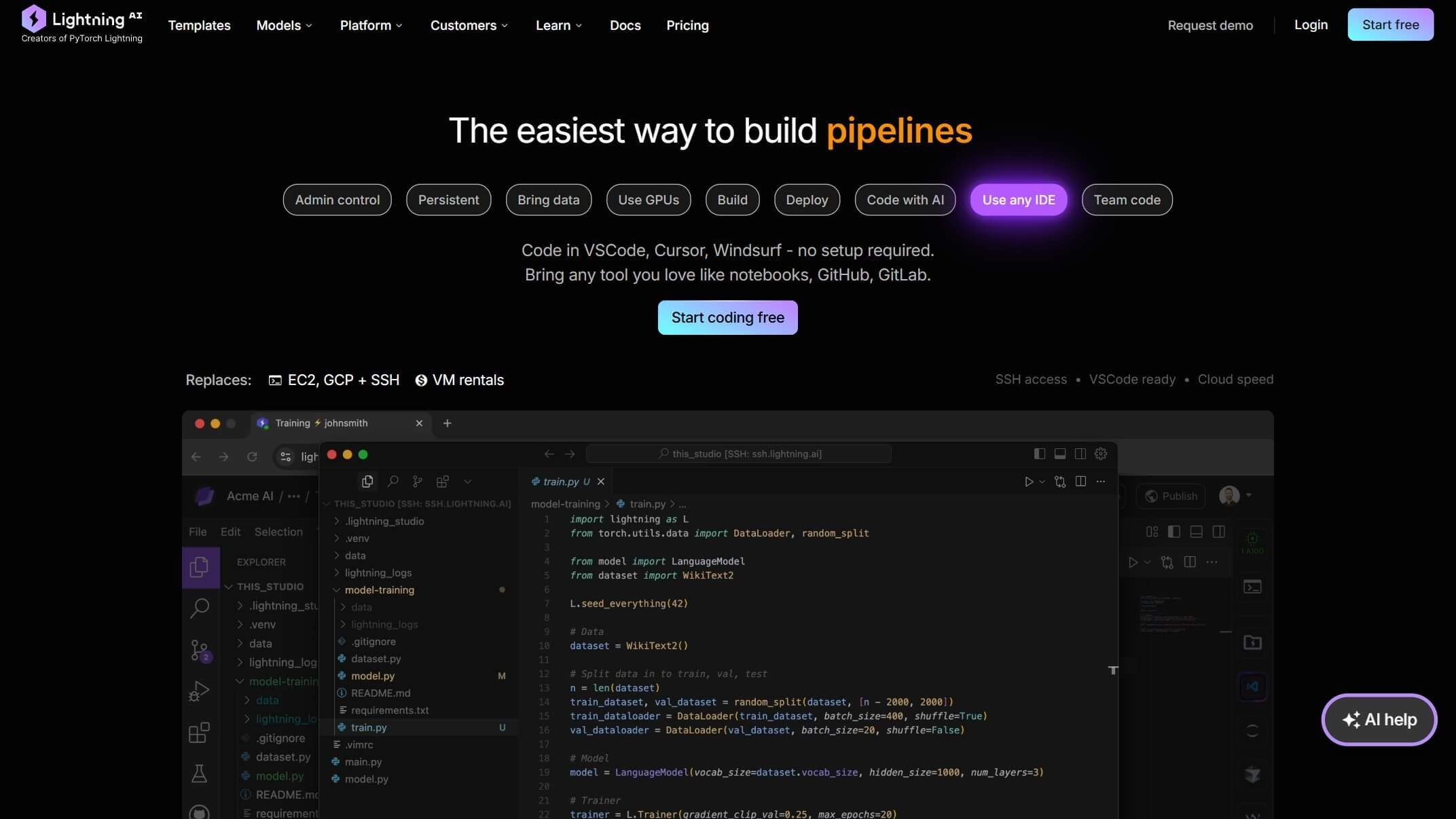Screen dimensions: 1456x819
Task: Switch to the Code with AI tab
Action: tap(905, 200)
